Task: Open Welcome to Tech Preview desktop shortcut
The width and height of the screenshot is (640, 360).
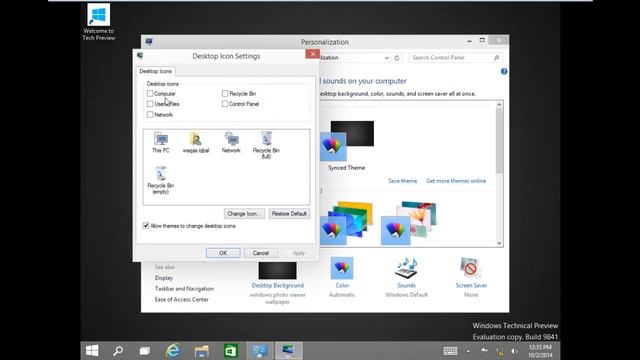Action: pos(99,22)
